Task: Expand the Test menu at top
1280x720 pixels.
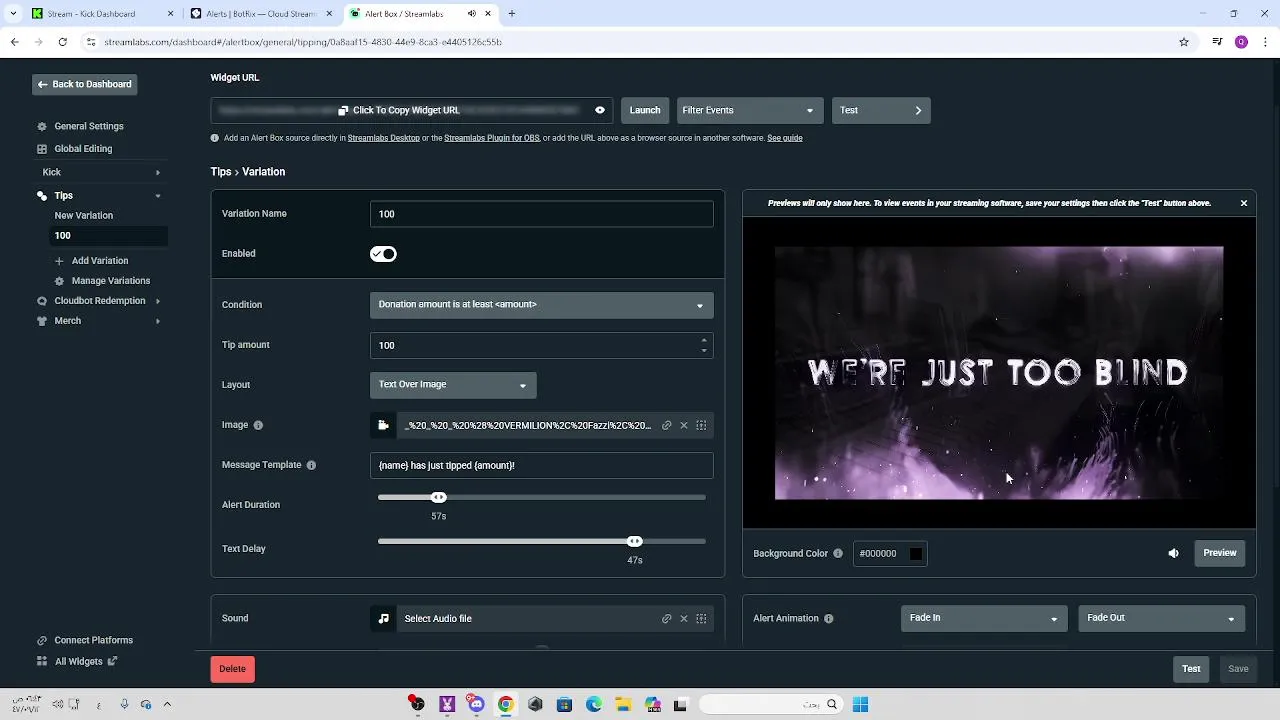Action: pos(881,110)
